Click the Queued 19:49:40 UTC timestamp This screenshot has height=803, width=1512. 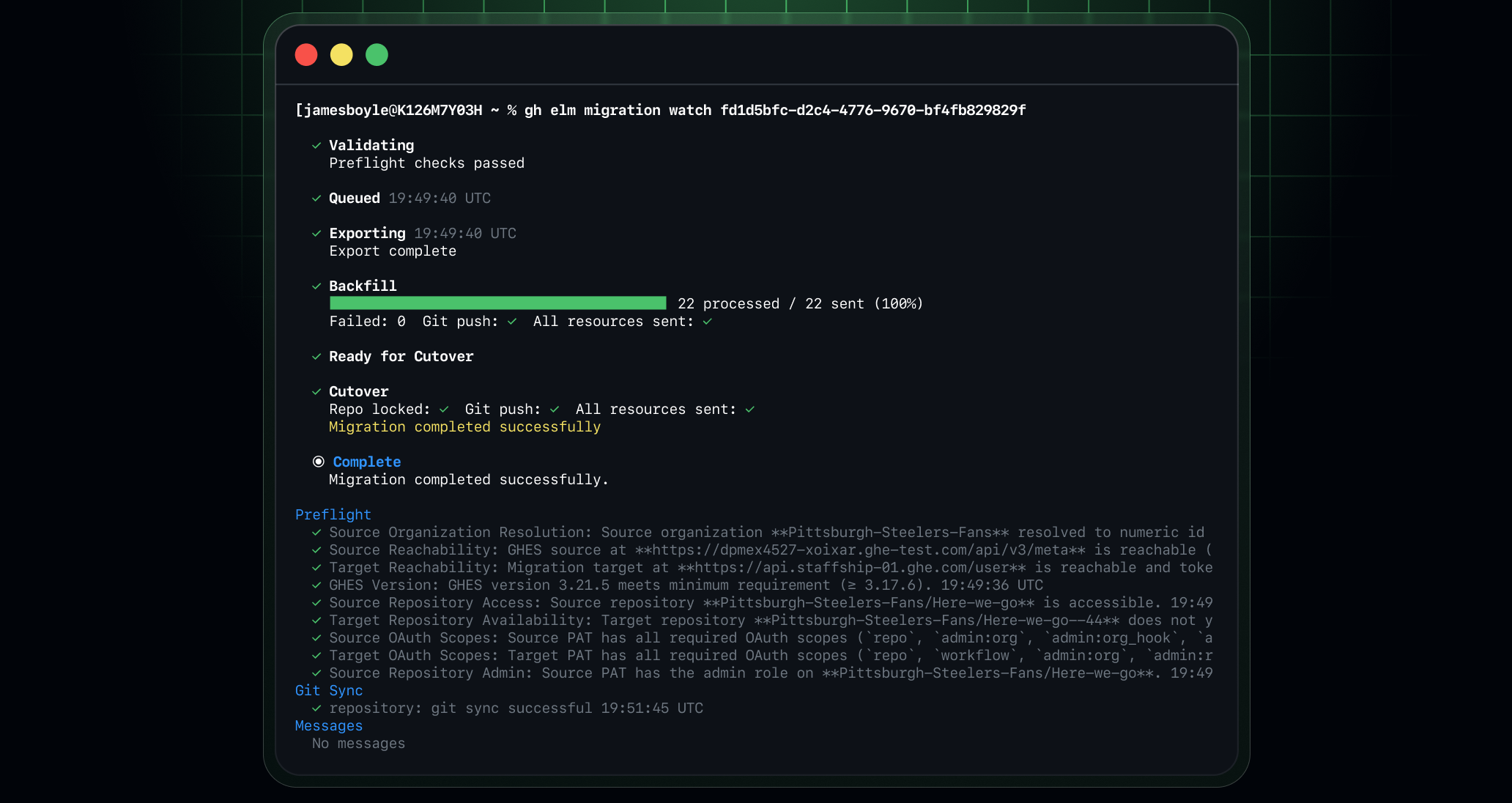point(440,199)
